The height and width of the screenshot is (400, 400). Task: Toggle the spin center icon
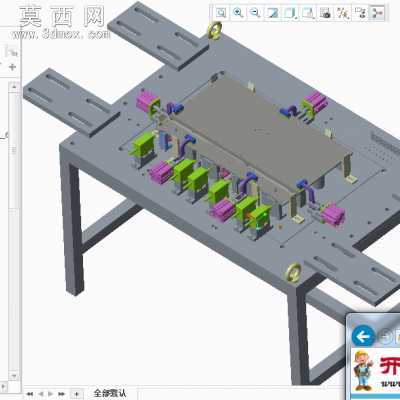[377, 13]
